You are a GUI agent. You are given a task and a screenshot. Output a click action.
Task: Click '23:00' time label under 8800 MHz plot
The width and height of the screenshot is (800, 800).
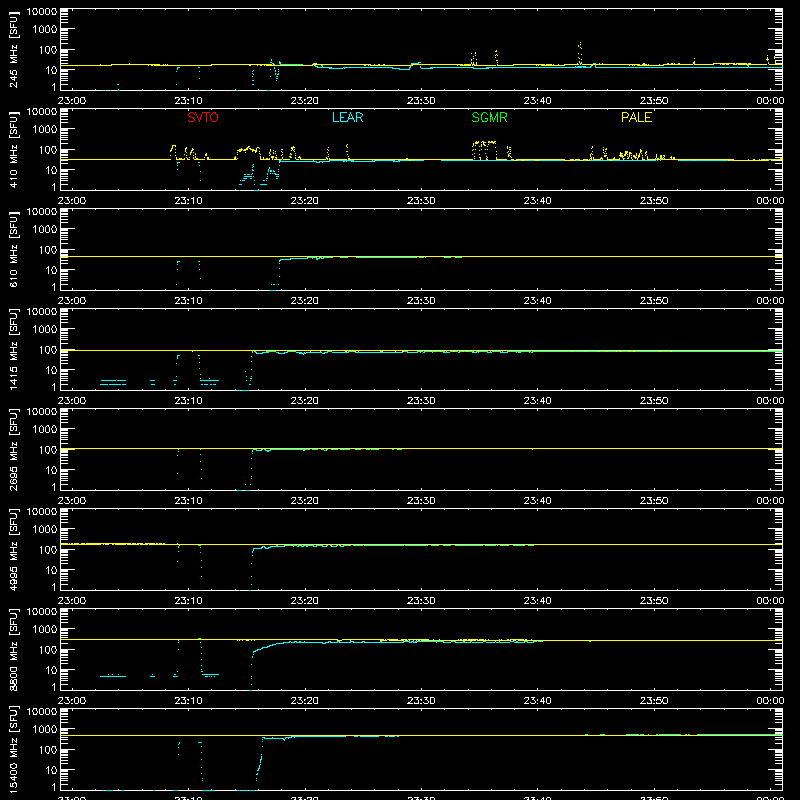click(x=71, y=701)
